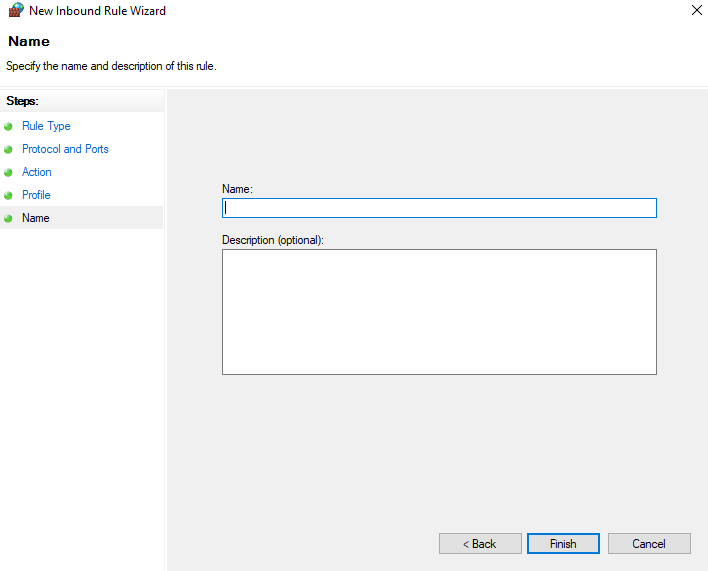
Task: Jump to the Action step
Action: tap(37, 172)
